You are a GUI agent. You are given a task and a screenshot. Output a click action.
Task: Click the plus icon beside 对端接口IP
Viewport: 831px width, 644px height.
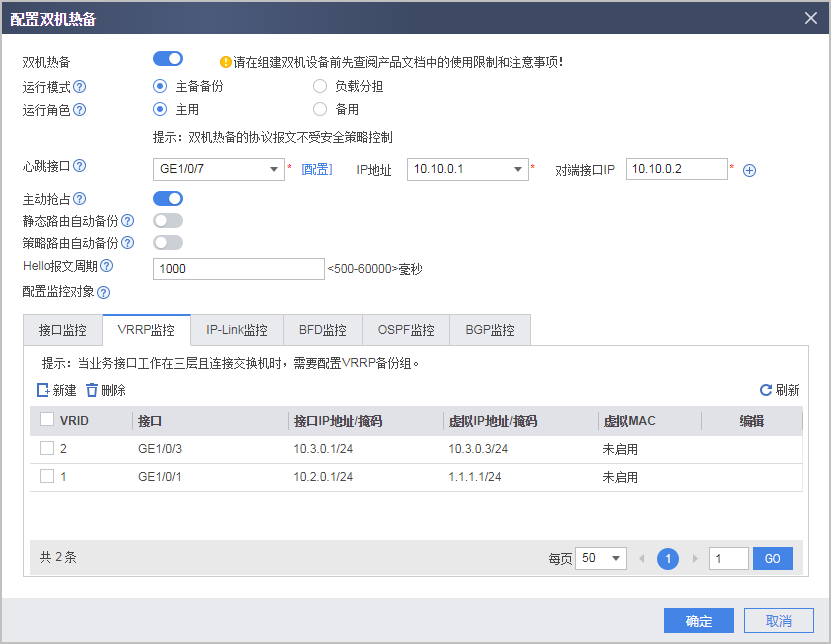tap(748, 169)
